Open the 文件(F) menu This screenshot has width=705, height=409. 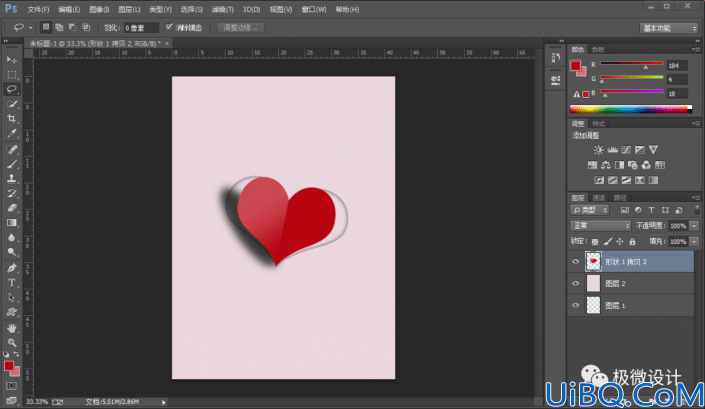[38, 9]
